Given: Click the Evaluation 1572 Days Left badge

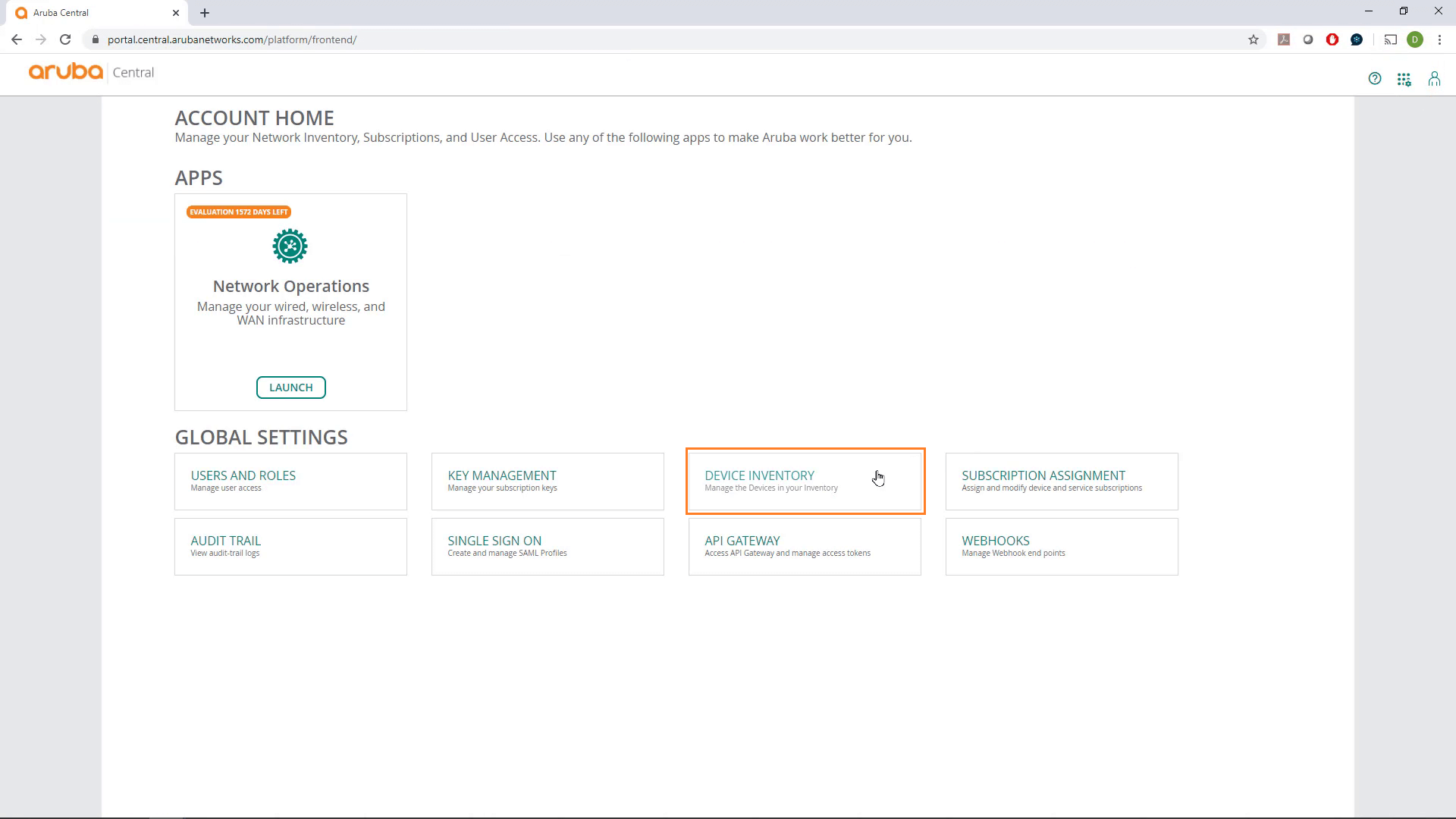Looking at the screenshot, I should coord(238,212).
